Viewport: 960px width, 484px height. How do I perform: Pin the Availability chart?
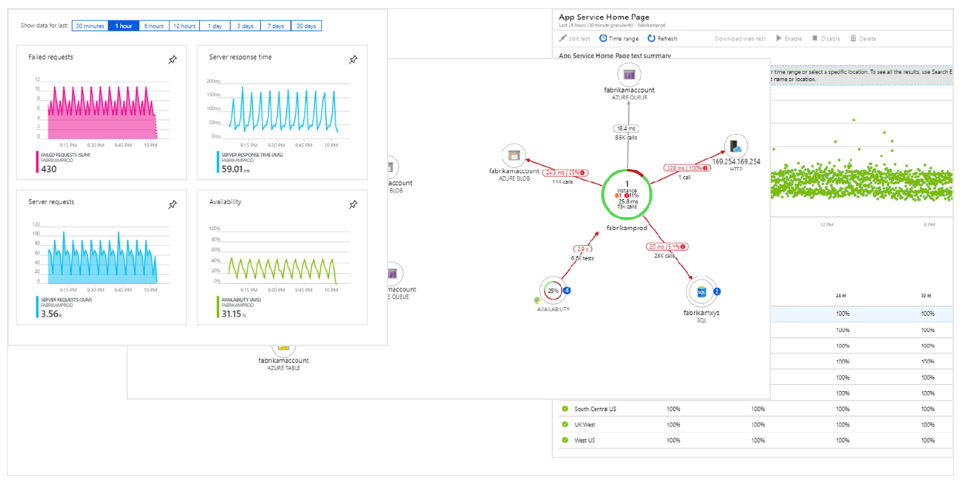click(353, 205)
